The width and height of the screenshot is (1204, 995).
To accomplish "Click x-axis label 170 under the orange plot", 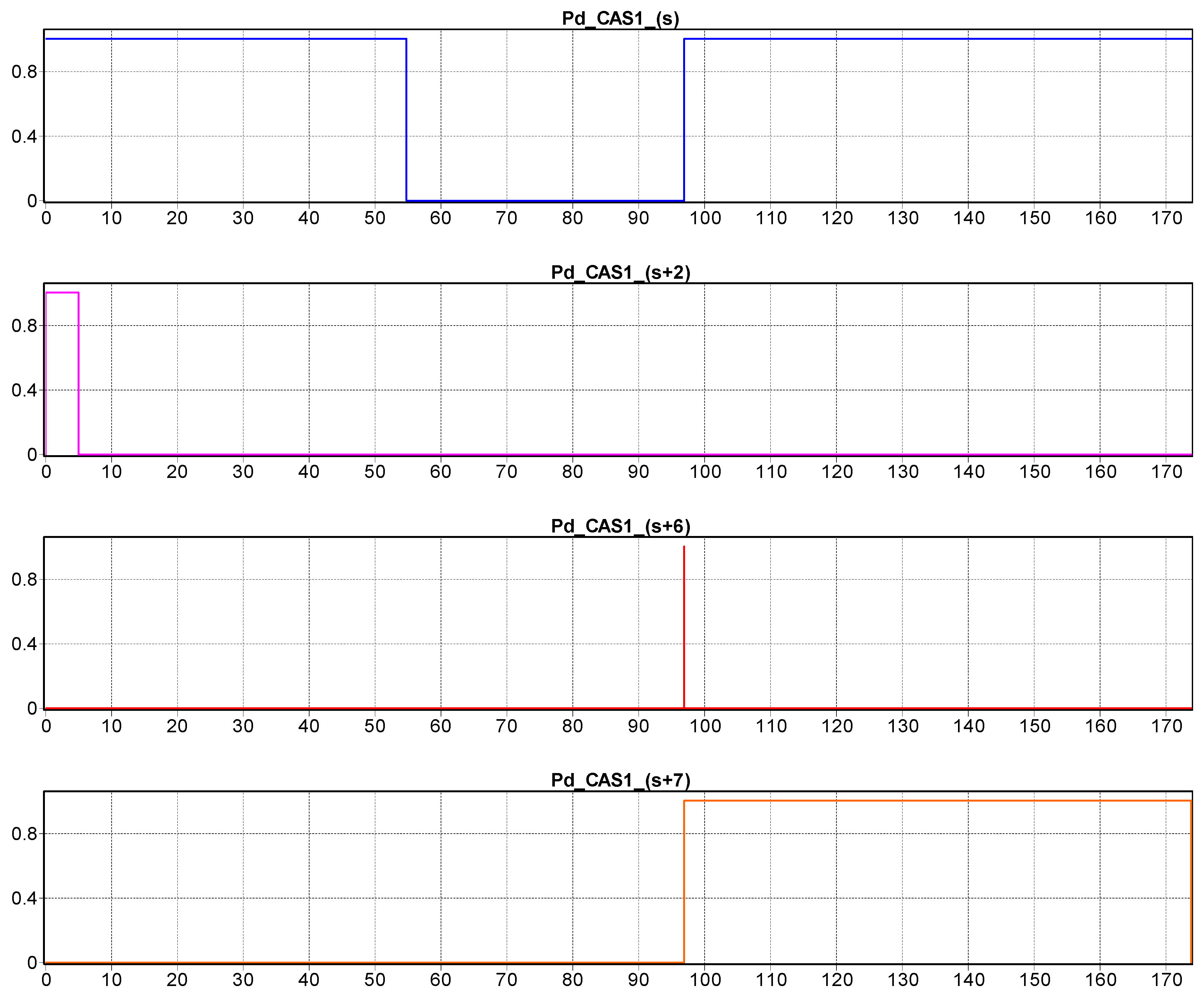I will pyautogui.click(x=1166, y=980).
